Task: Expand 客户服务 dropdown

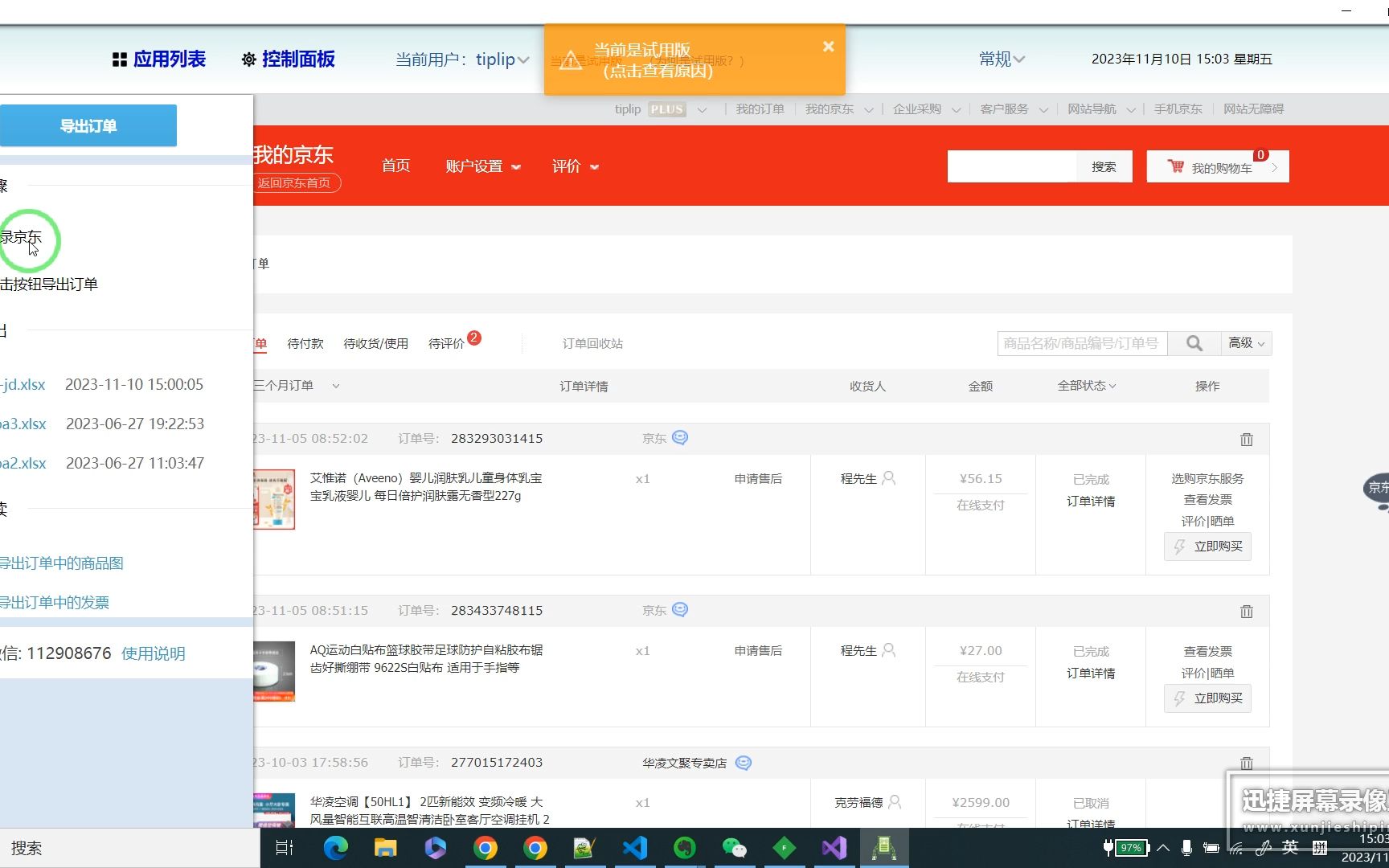Action: [1043, 110]
